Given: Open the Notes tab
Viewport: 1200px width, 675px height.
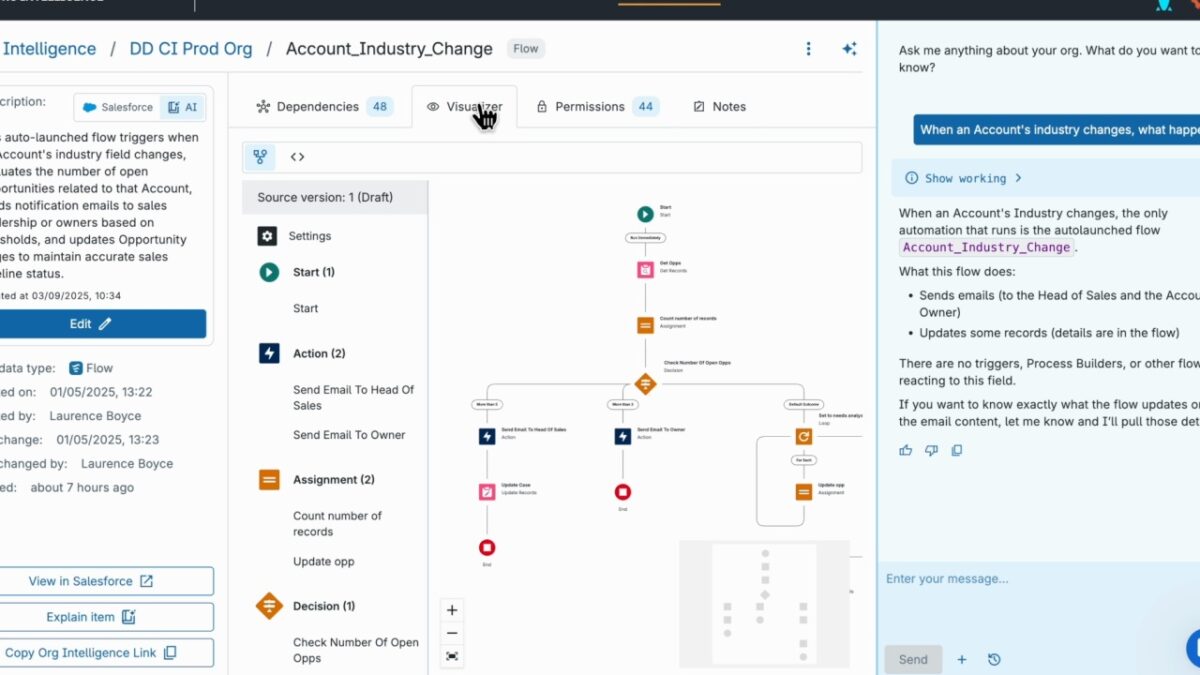Looking at the screenshot, I should pyautogui.click(x=719, y=107).
